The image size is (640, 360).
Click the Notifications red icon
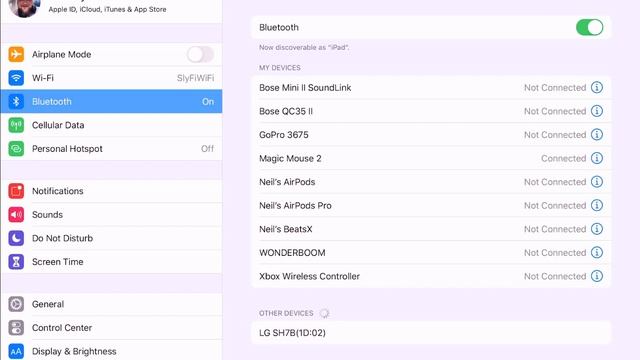16,191
